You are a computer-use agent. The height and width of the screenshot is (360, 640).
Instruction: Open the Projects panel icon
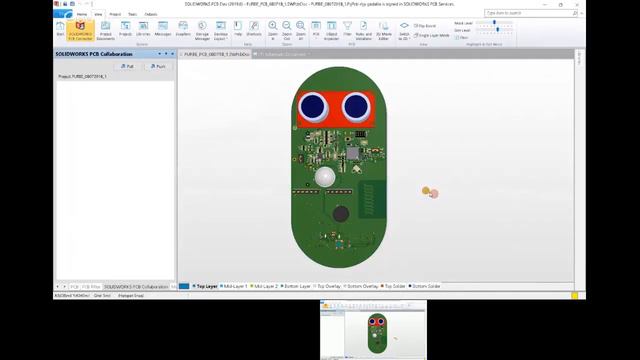pos(125,29)
